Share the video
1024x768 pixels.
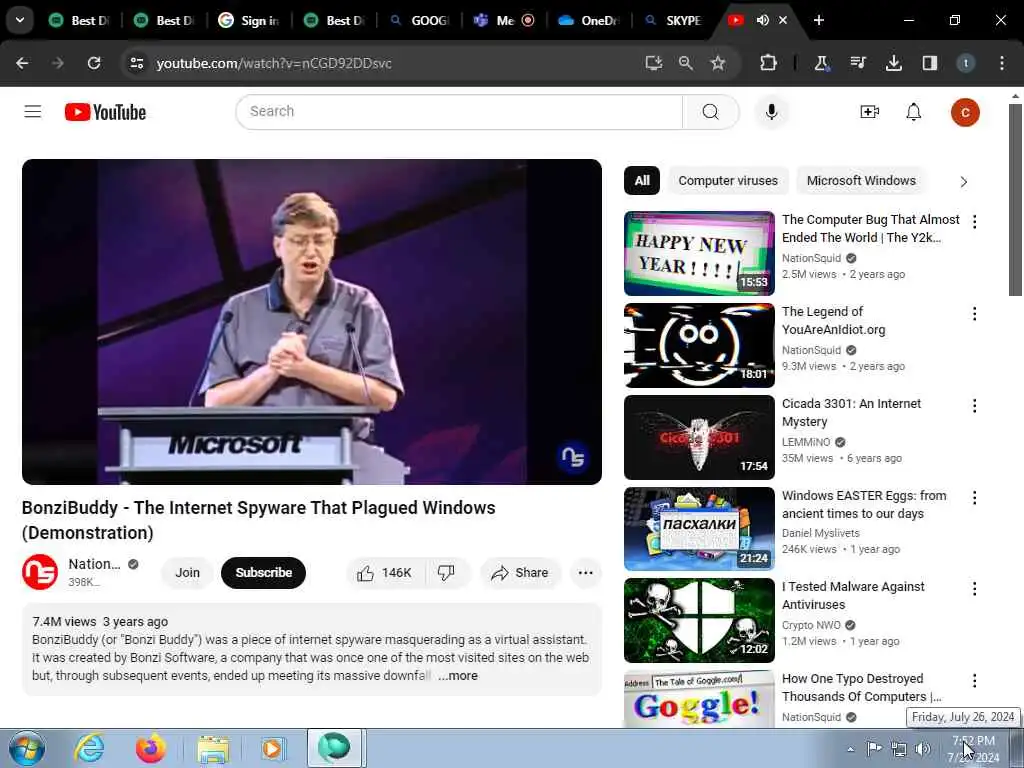[520, 573]
